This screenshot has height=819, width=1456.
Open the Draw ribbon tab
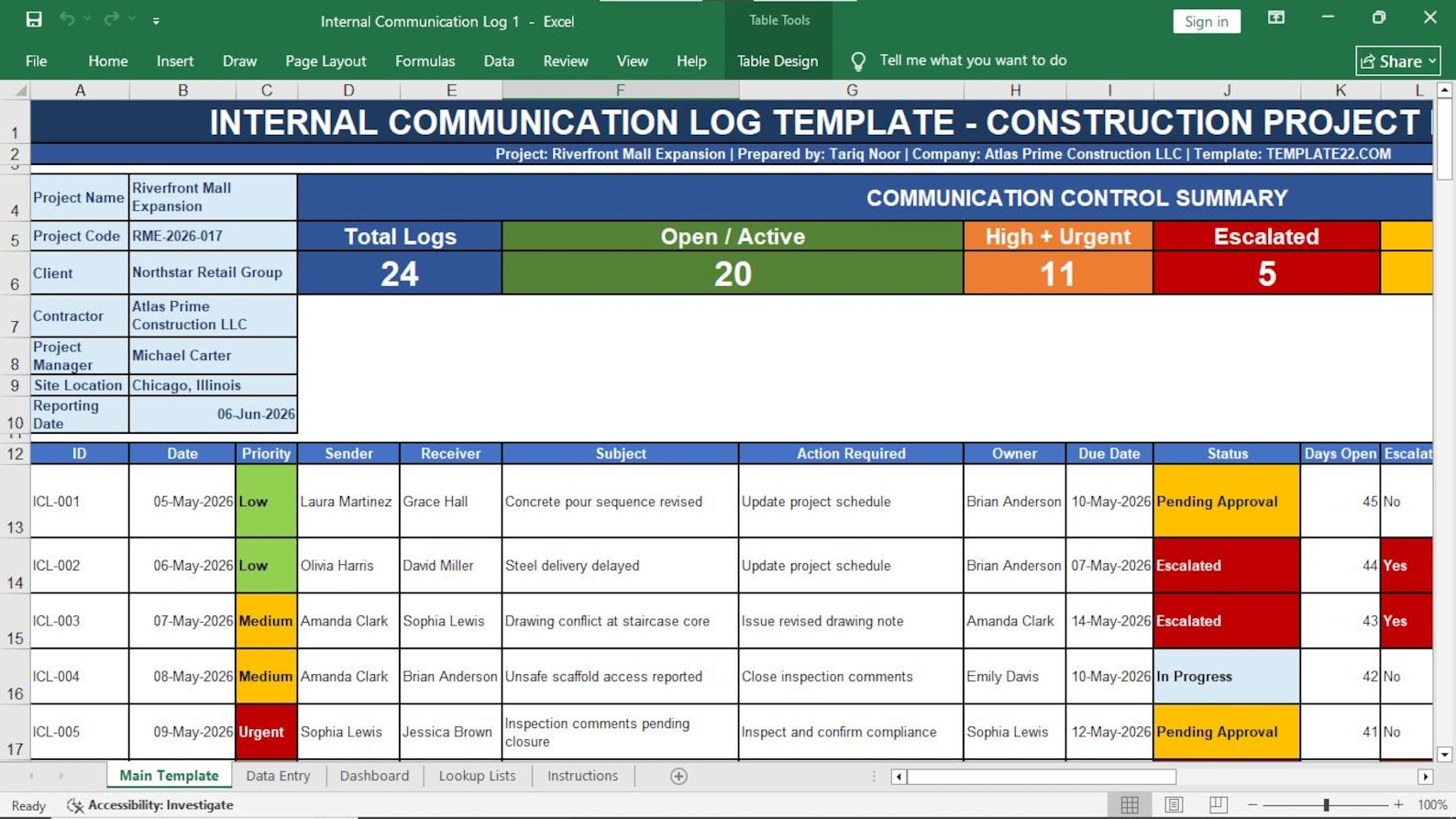239,61
